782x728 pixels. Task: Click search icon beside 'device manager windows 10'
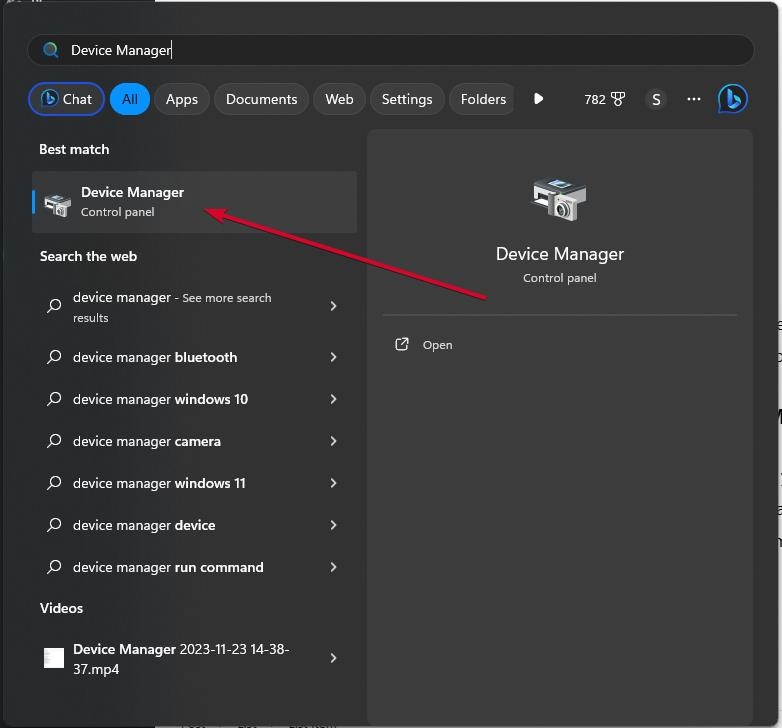click(x=54, y=399)
